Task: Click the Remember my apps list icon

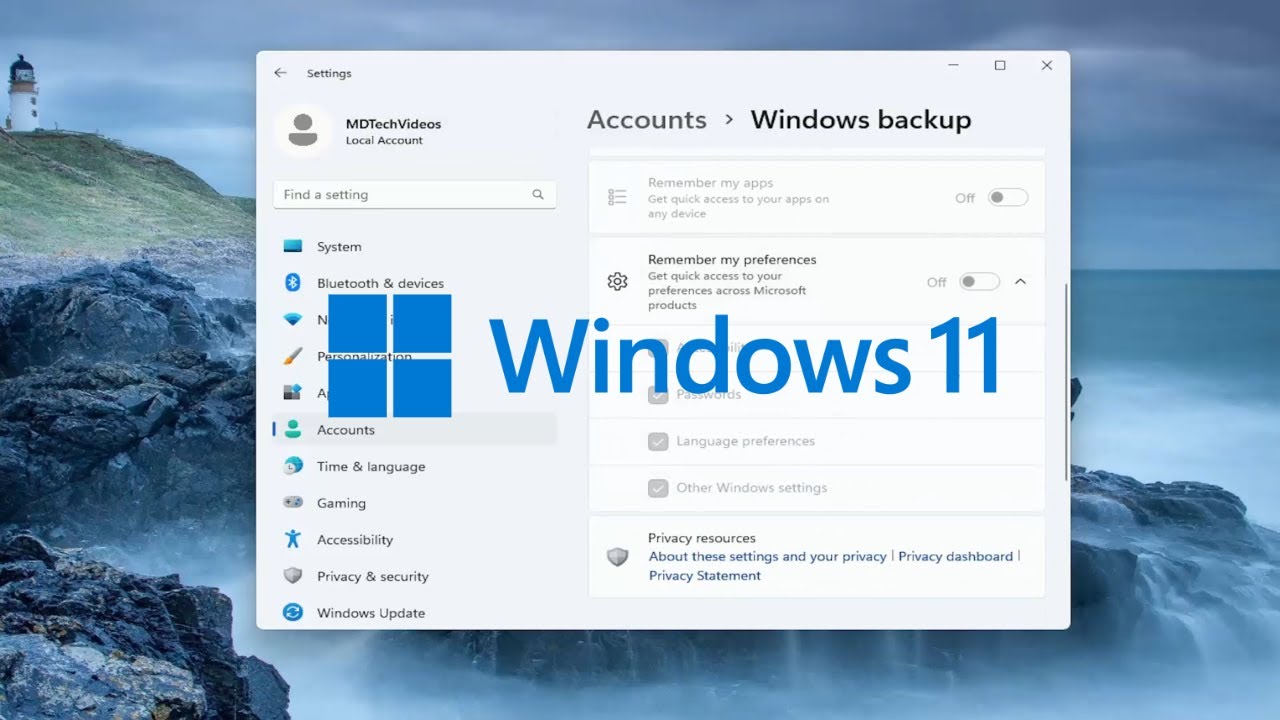Action: coord(617,198)
